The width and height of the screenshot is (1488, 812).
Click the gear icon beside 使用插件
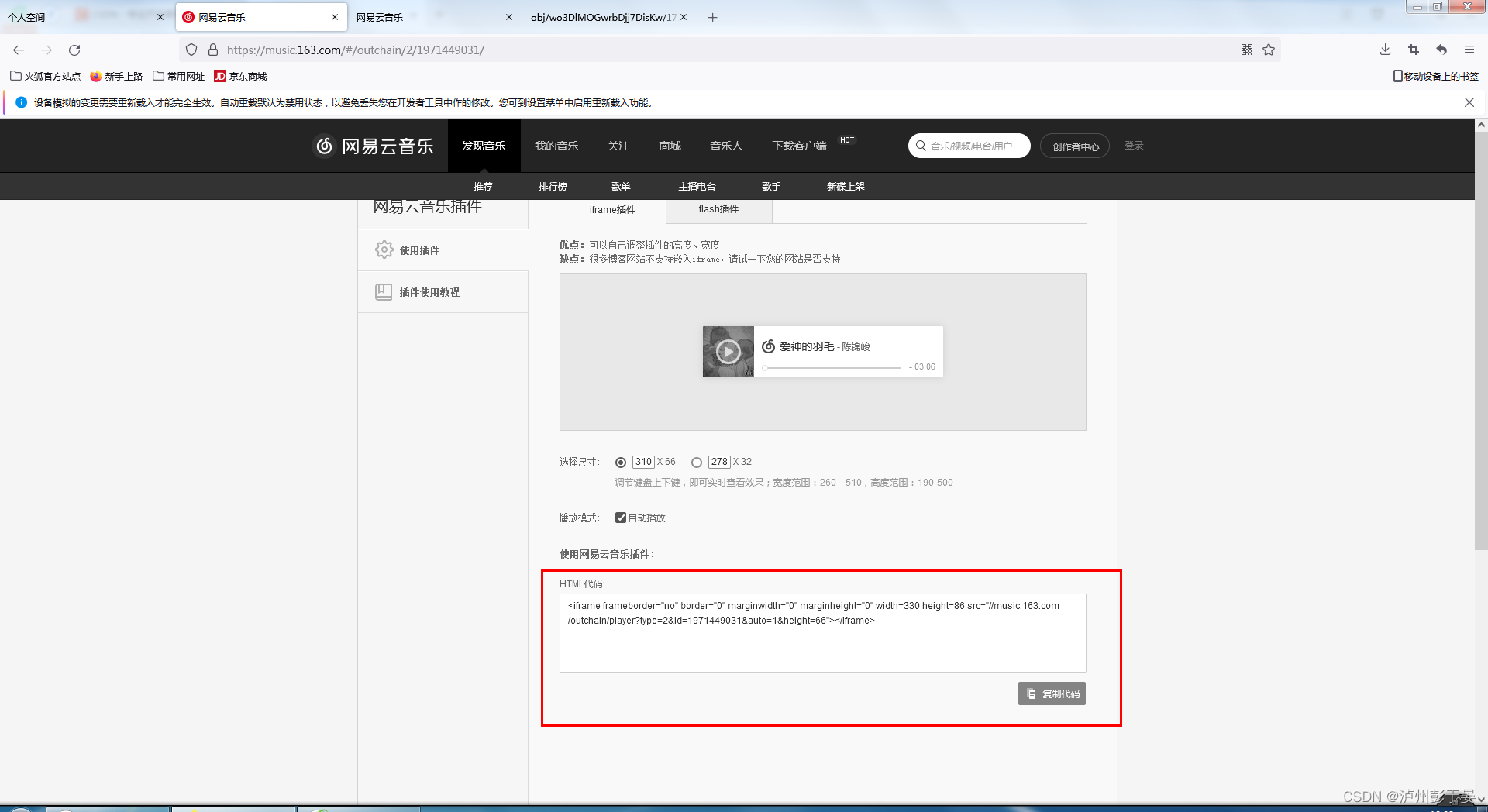tap(384, 249)
